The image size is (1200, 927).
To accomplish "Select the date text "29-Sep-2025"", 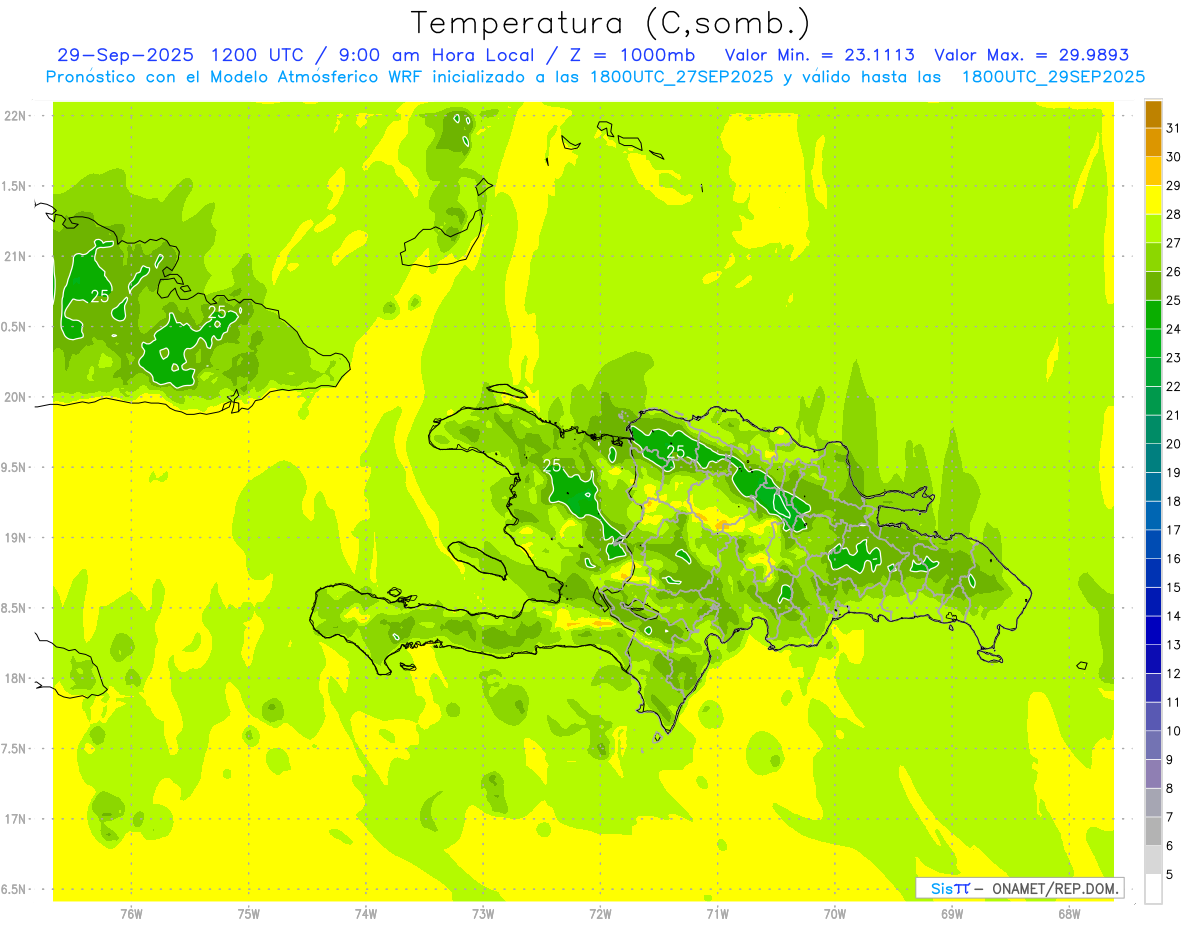I will 123,55.
